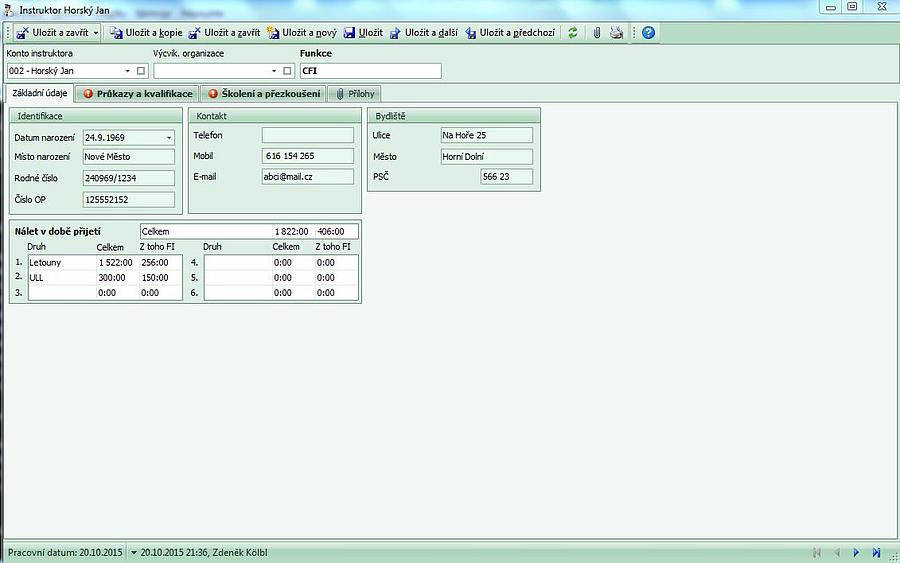Open the Výcvik. organizace dropdown list
The height and width of the screenshot is (563, 900).
tap(274, 71)
